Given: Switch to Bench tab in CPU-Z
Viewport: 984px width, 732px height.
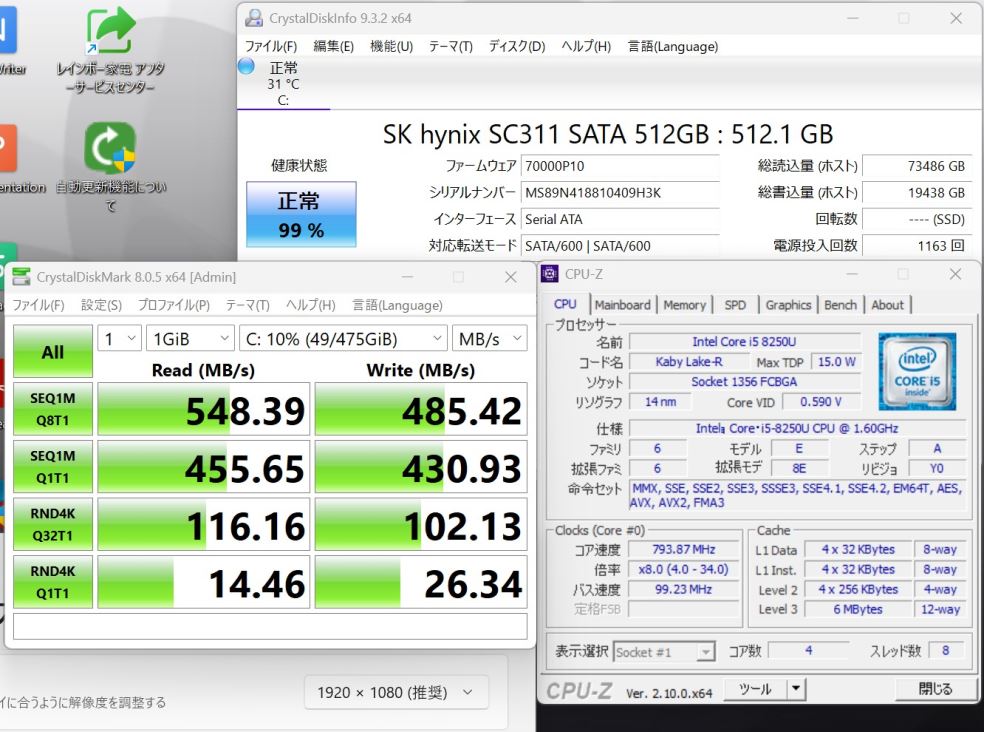Looking at the screenshot, I should [840, 305].
